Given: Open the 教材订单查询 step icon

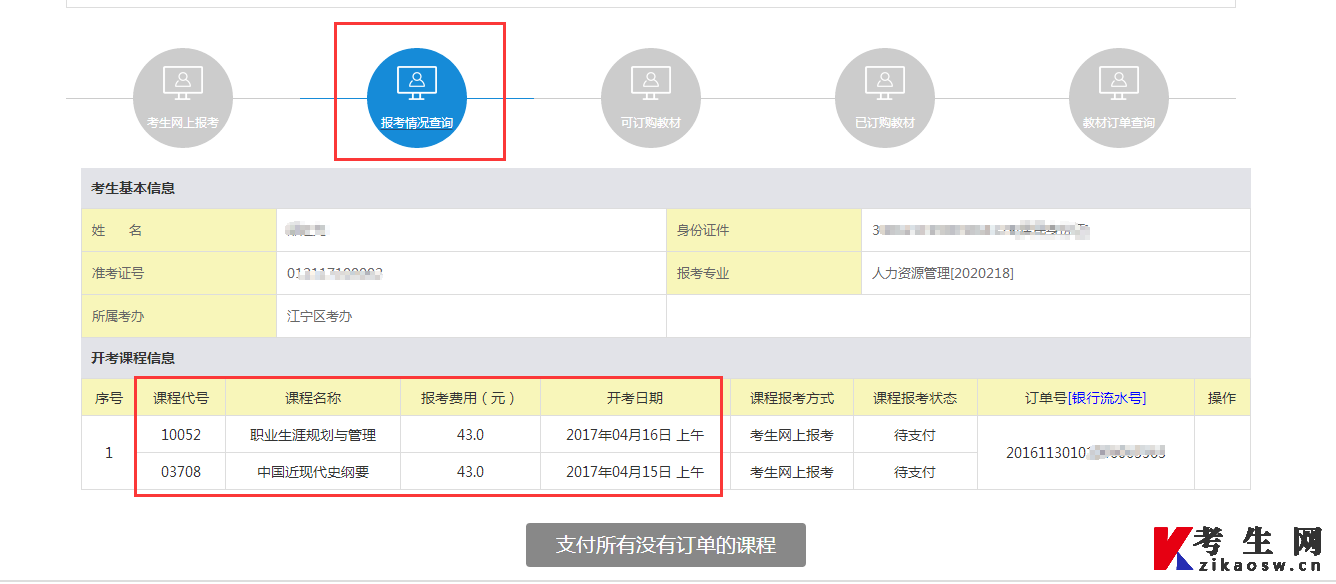Looking at the screenshot, I should [1118, 97].
